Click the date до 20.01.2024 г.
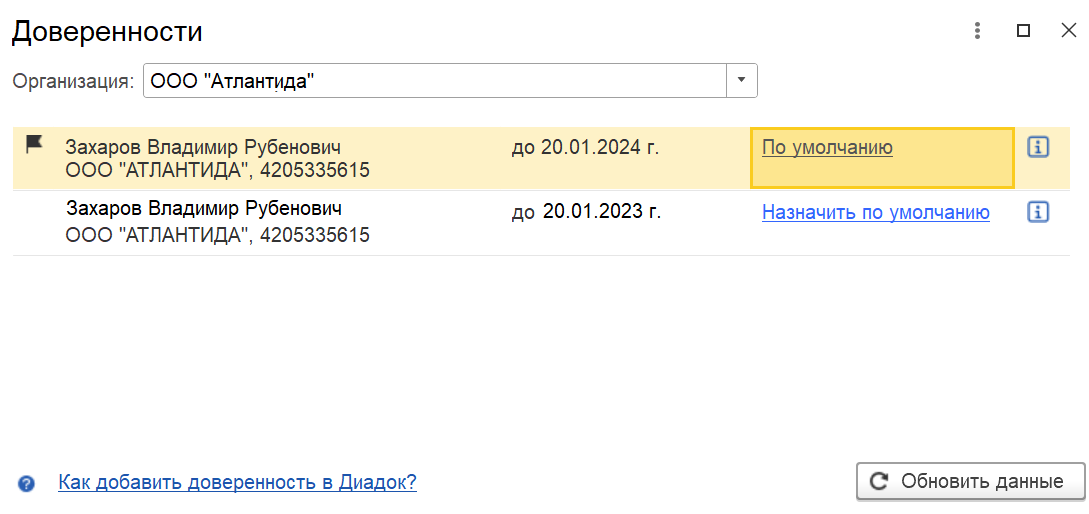This screenshot has height=514, width=1089. [585, 147]
